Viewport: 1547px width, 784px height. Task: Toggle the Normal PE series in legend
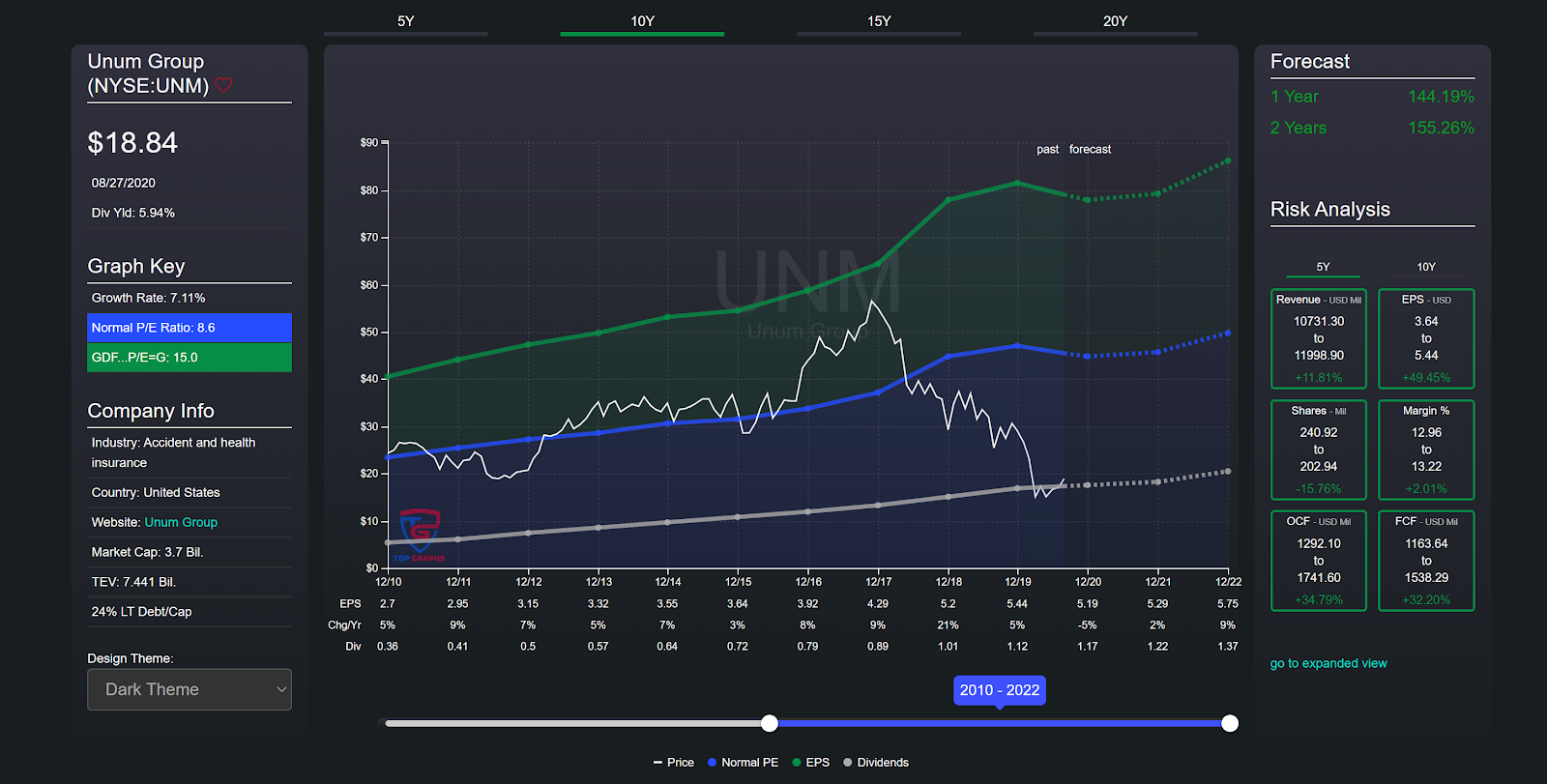pyautogui.click(x=743, y=763)
